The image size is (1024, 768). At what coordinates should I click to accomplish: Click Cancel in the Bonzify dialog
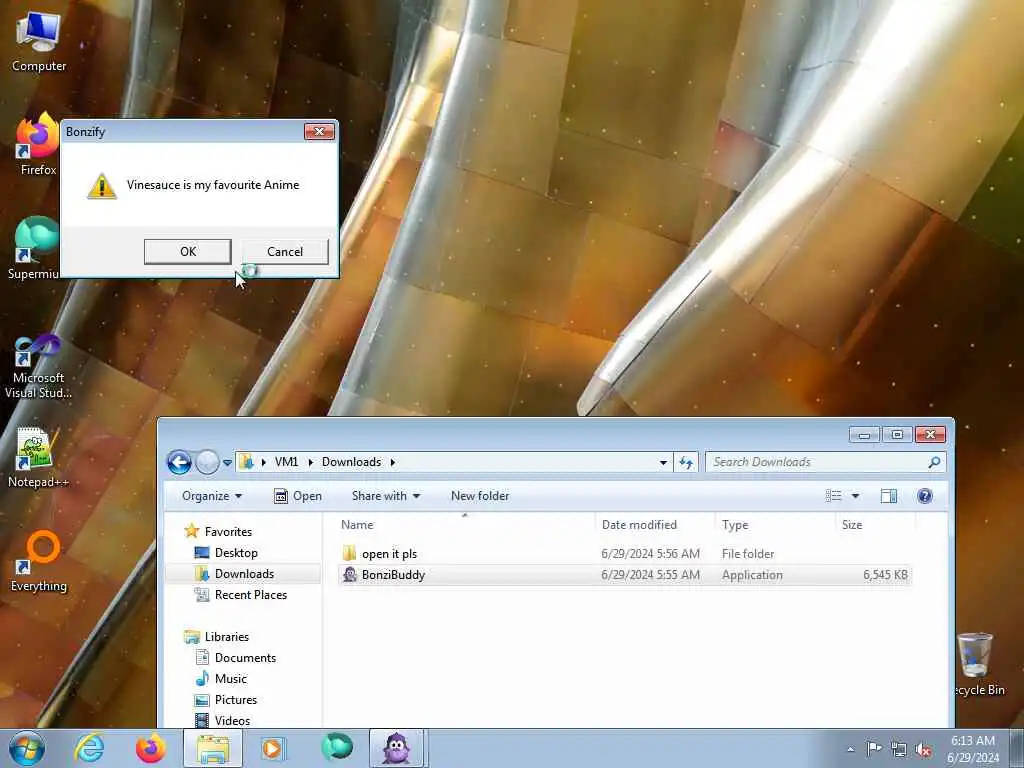(285, 251)
